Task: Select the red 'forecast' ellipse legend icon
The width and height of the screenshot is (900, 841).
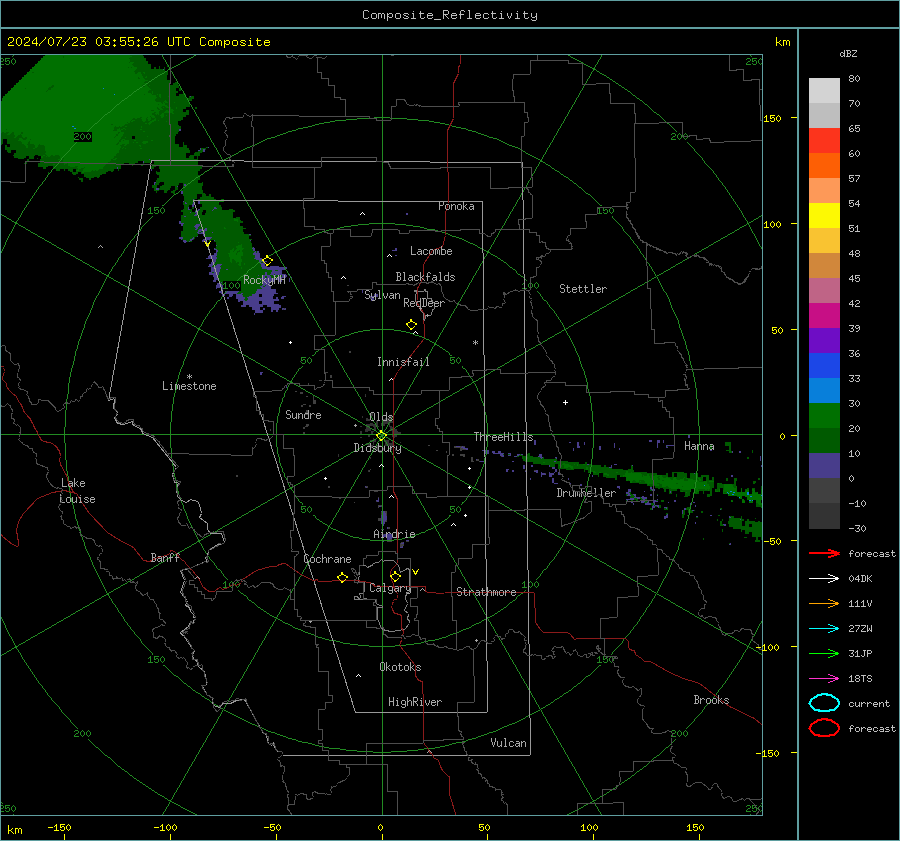Action: click(x=824, y=728)
